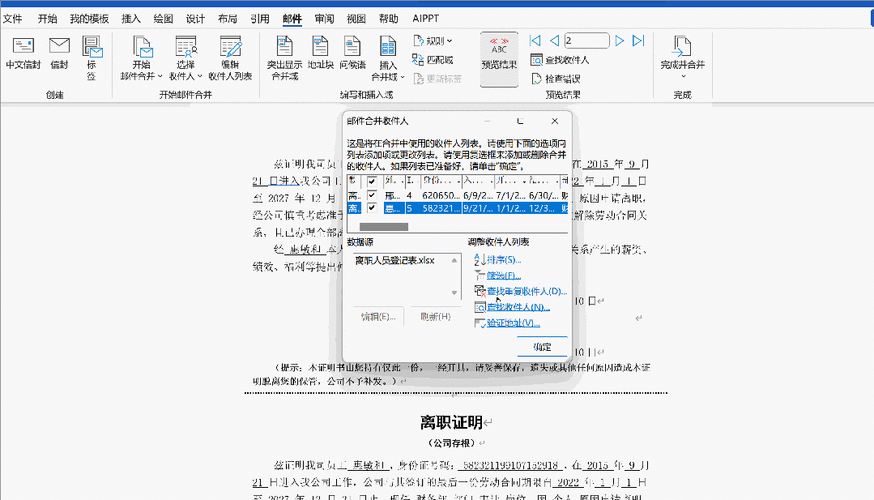Expand the 选择收件人 dropdown arrow

pos(200,76)
